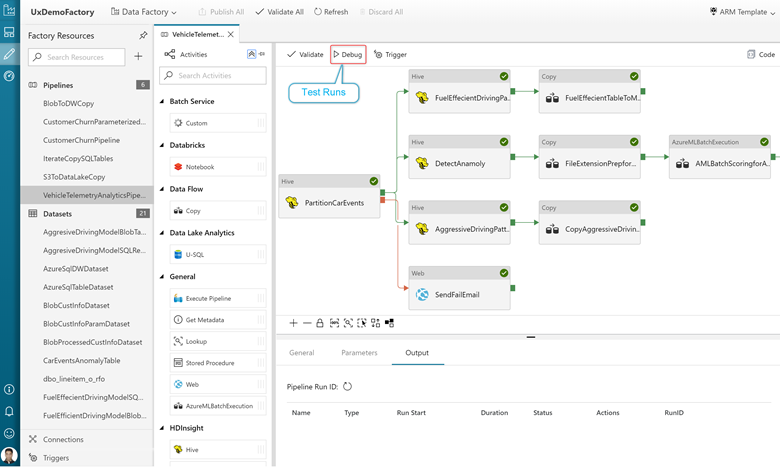Select the SendFailEmail Web activity node
Viewport: 780px width, 467px height.
point(460,288)
